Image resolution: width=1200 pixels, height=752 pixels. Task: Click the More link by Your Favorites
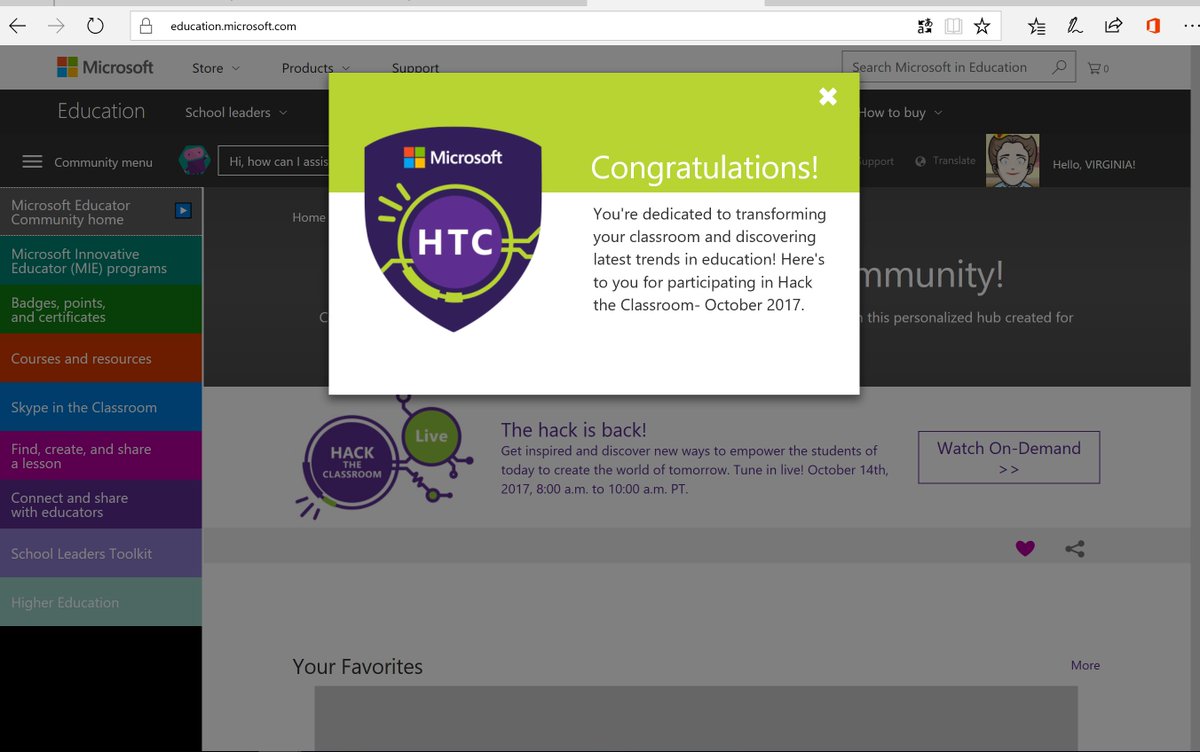point(1085,665)
